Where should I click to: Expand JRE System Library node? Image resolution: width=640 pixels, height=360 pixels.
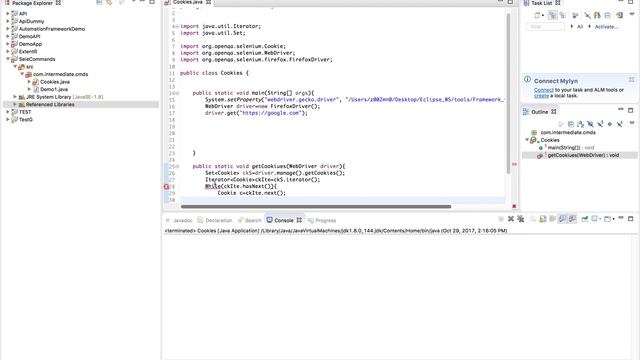click(15, 97)
